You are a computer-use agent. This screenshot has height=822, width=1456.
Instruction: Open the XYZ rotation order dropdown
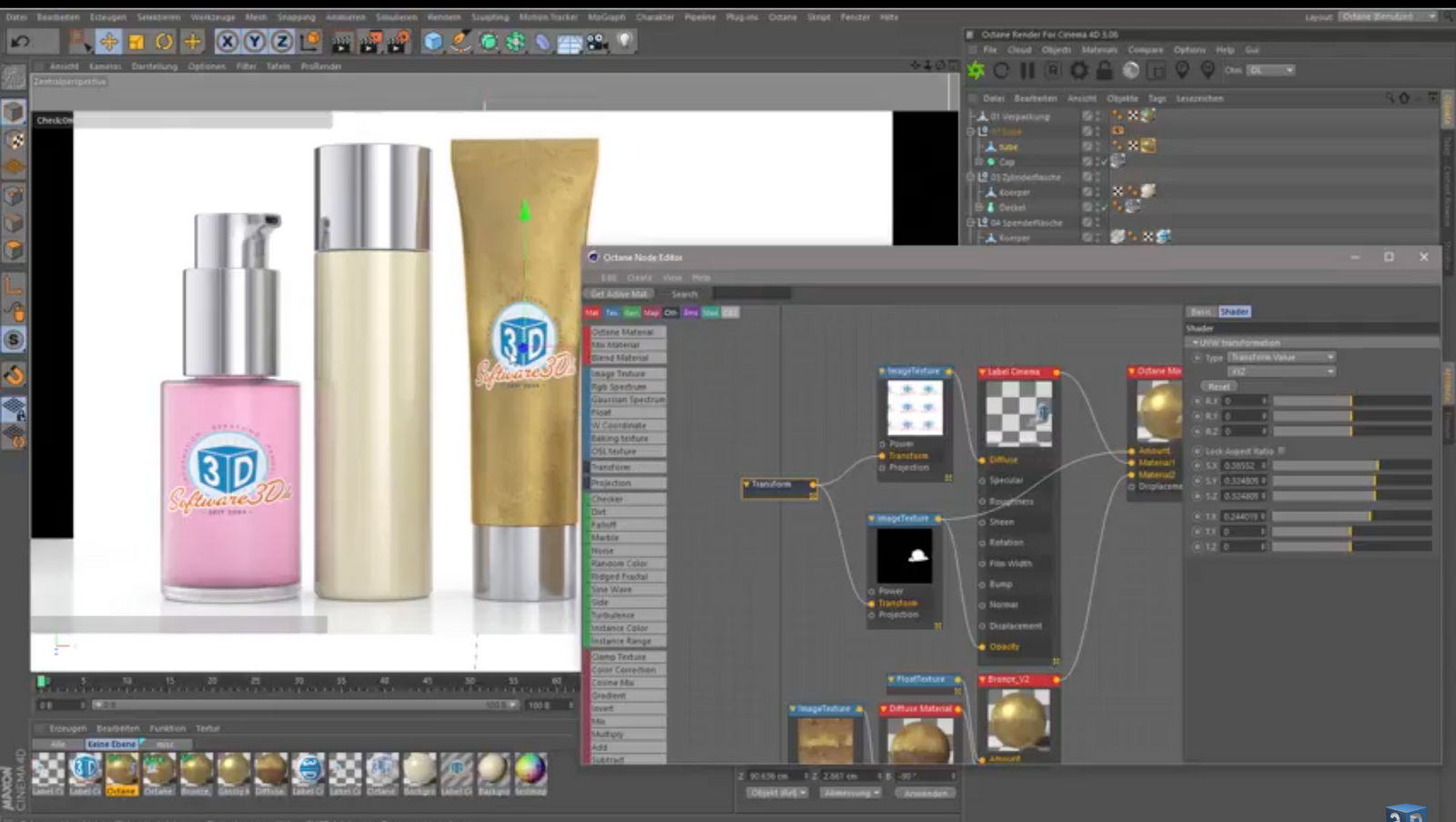click(x=1281, y=371)
